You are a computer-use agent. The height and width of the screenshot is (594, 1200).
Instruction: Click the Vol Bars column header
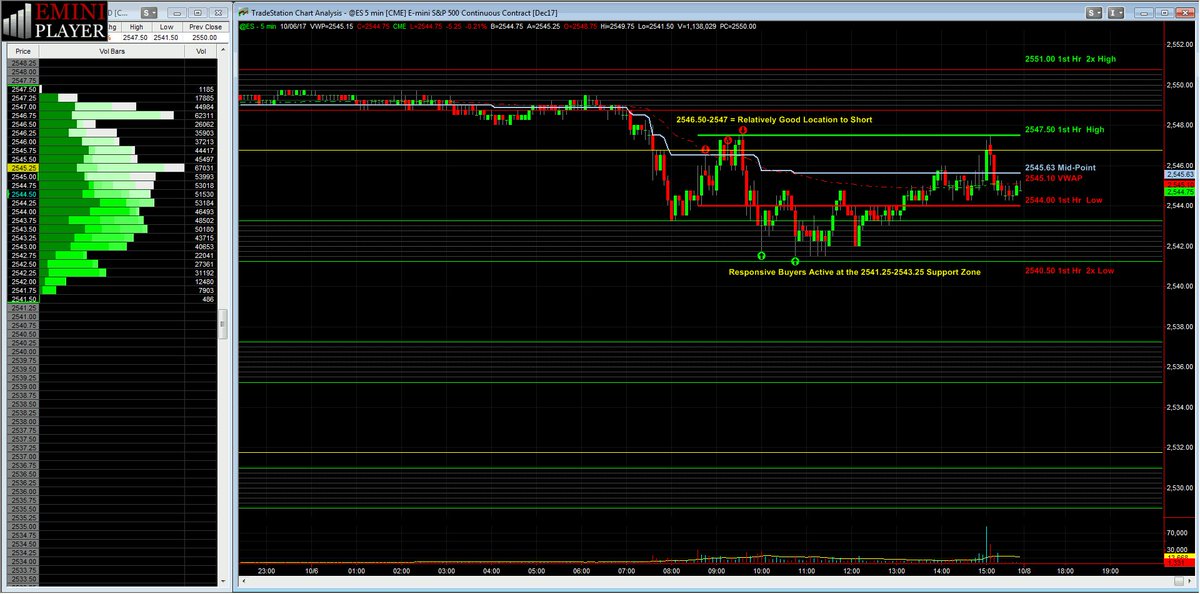(112, 50)
